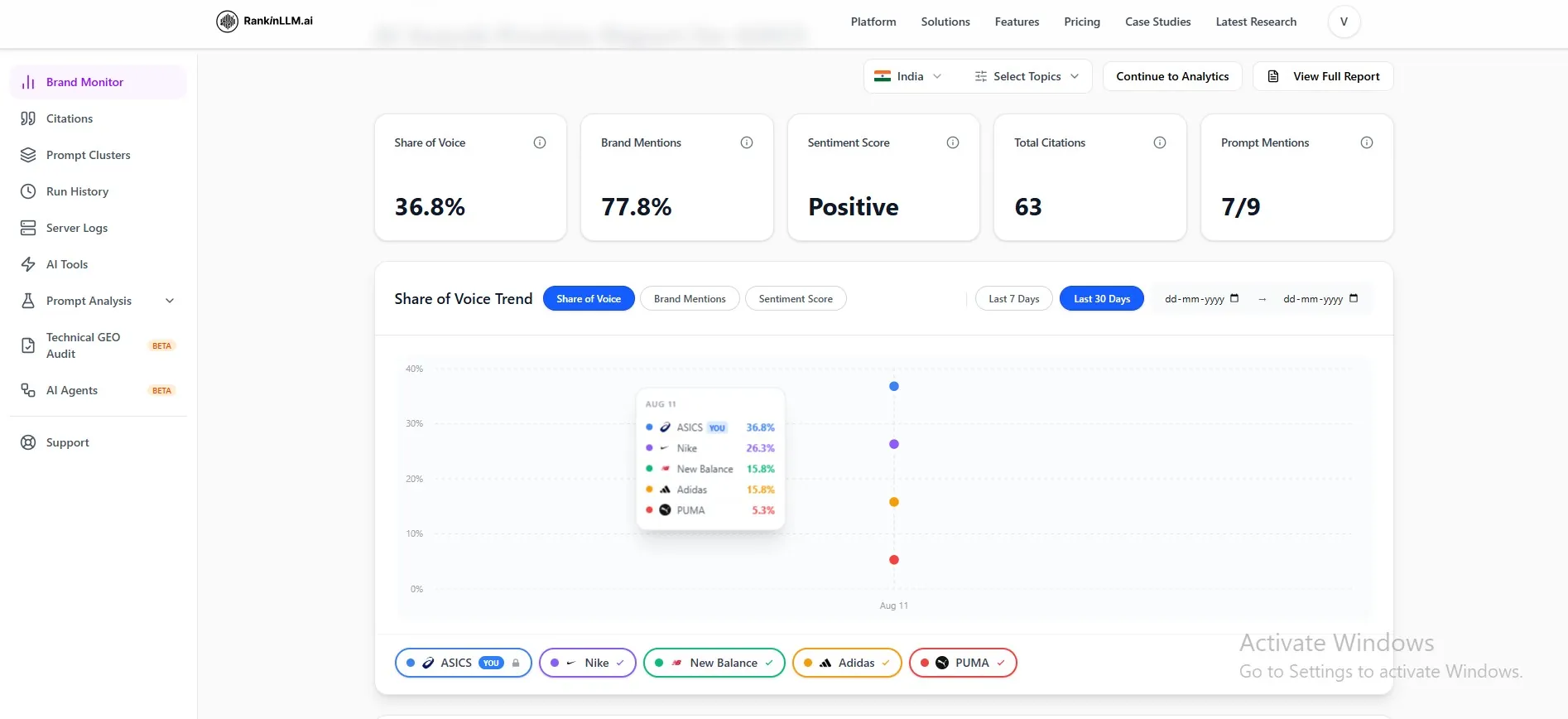The height and width of the screenshot is (719, 1568).
Task: Toggle New Balance series in chart legend
Action: click(x=714, y=663)
